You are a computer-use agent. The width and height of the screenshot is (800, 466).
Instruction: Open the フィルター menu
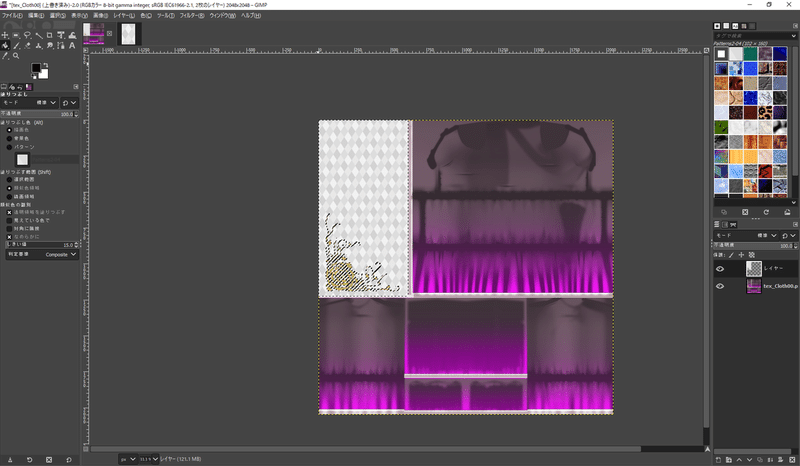pos(191,16)
